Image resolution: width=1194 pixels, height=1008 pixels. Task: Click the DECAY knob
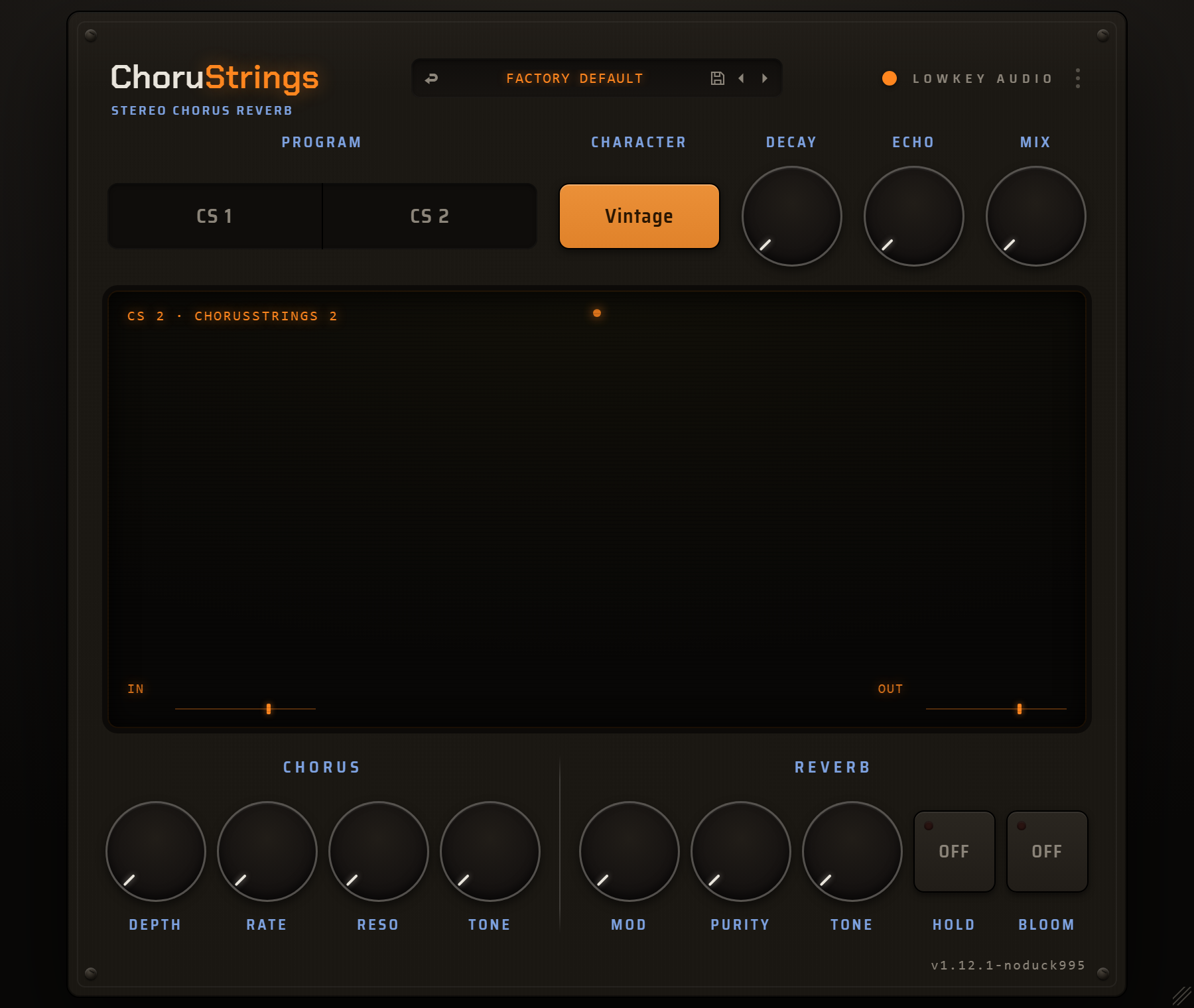point(792,216)
